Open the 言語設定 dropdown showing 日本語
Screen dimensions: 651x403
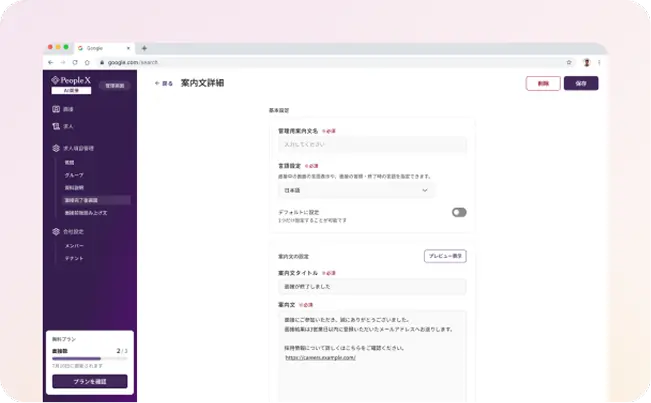tap(356, 190)
